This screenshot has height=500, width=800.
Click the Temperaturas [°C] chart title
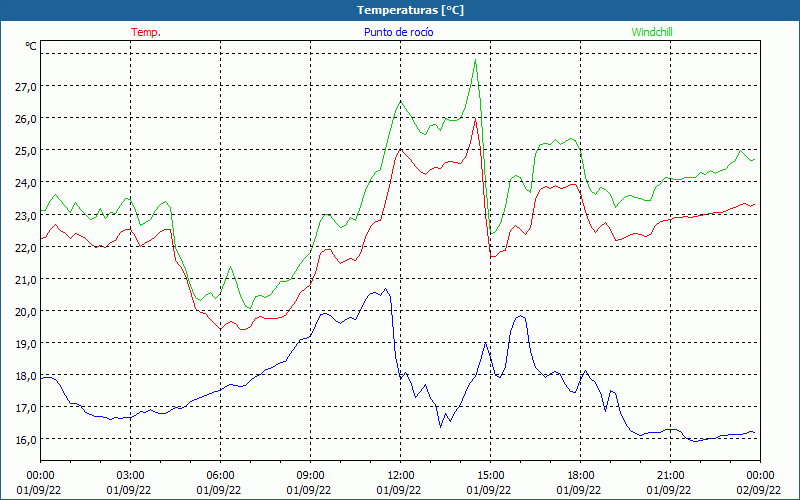tap(410, 10)
